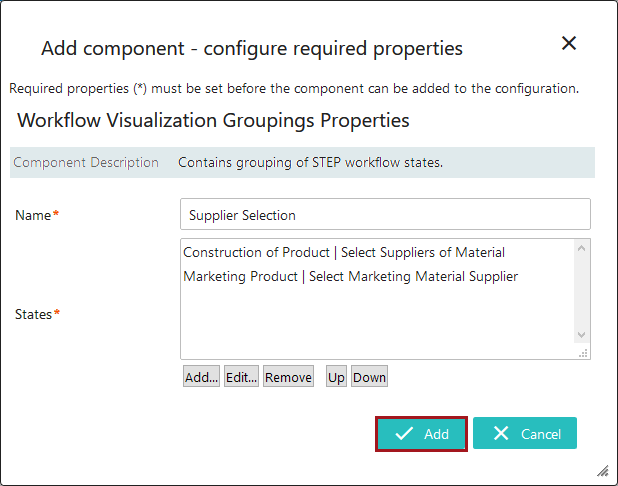This screenshot has width=618, height=486.
Task: Select the Construction of Product state entry
Action: [x=344, y=252]
